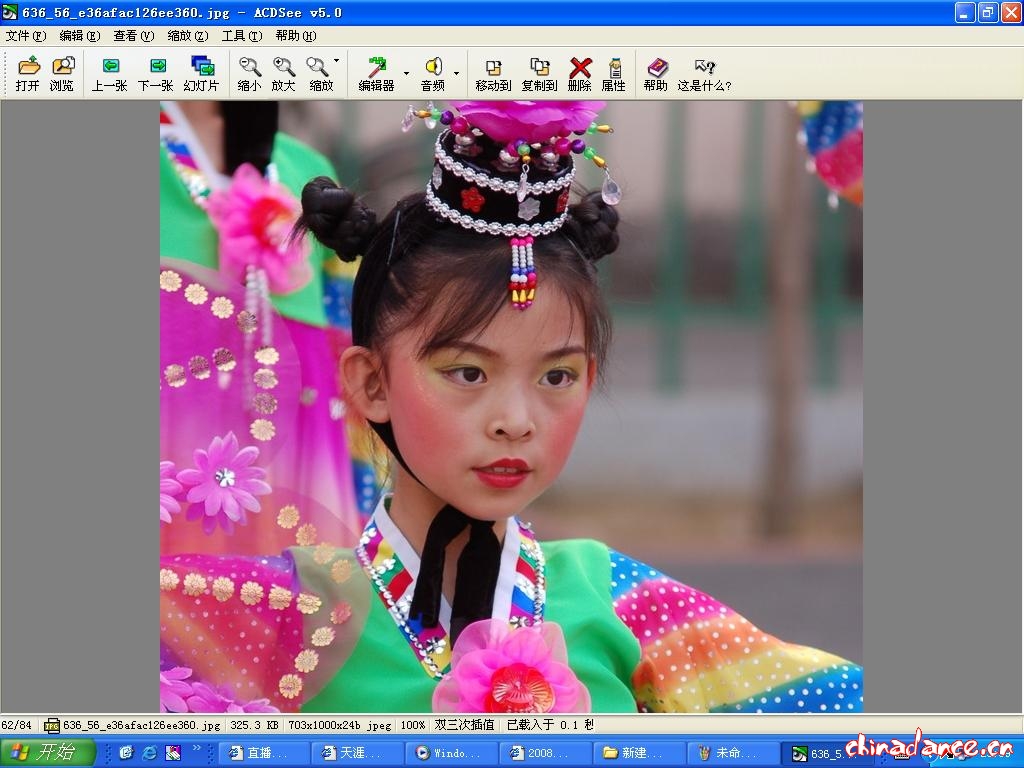
Task: Click the 'What's This?' (这是什么?) help icon
Action: [704, 74]
